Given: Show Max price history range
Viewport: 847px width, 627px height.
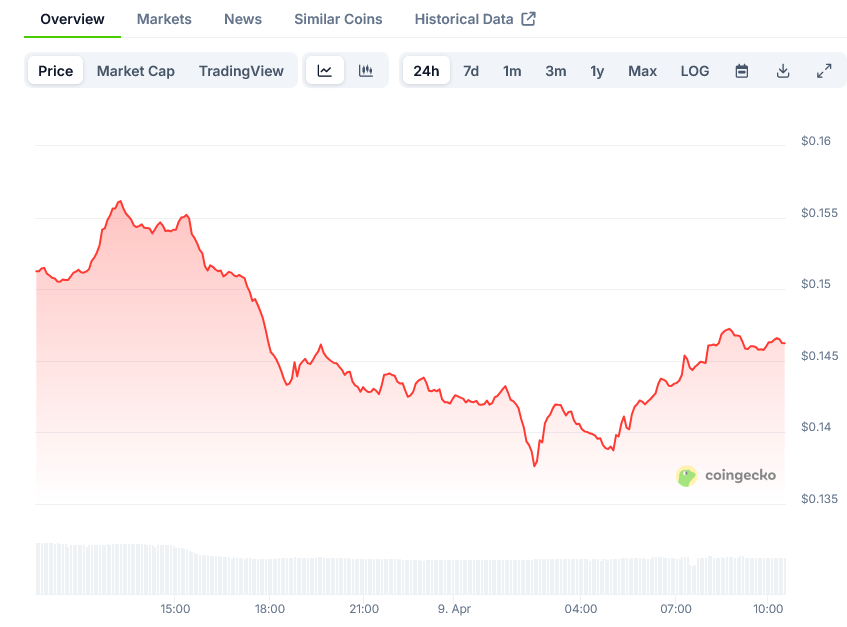Looking at the screenshot, I should [x=643, y=71].
